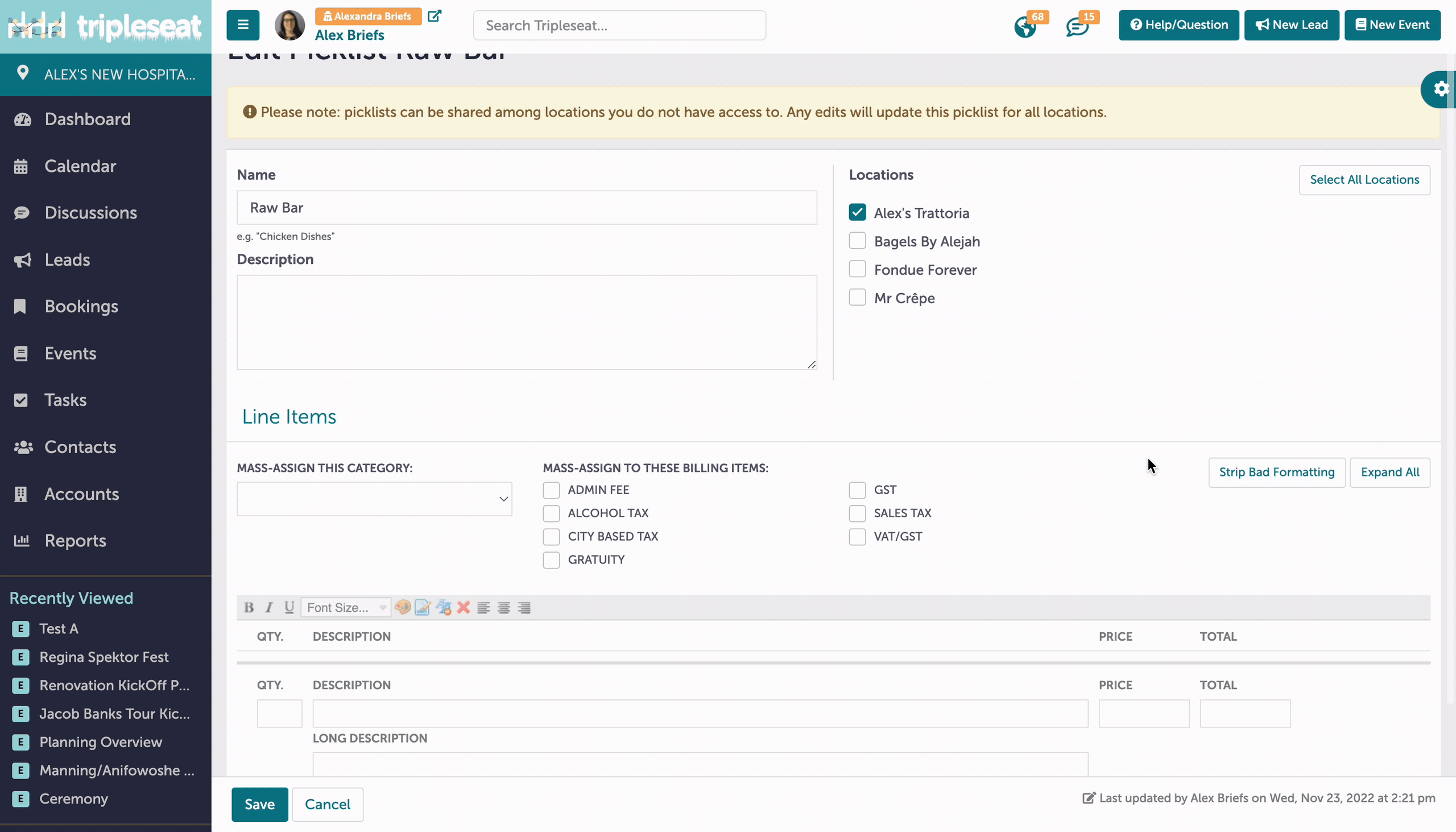Click Strip Bad Formatting
1456x832 pixels.
tap(1277, 472)
